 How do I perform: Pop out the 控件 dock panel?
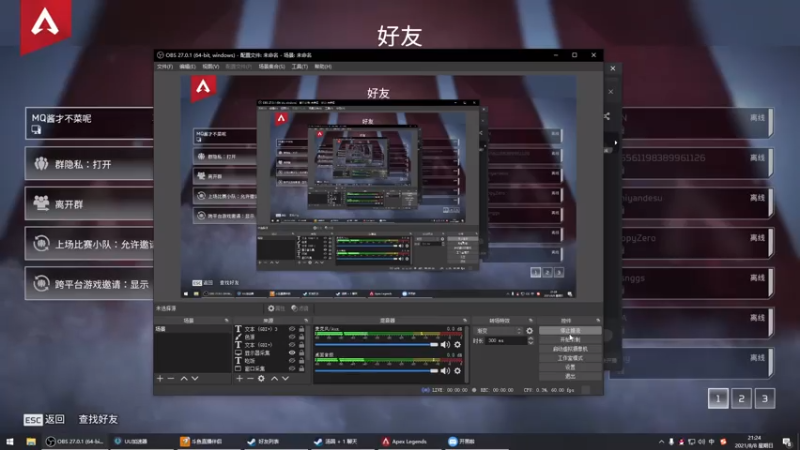tap(598, 320)
